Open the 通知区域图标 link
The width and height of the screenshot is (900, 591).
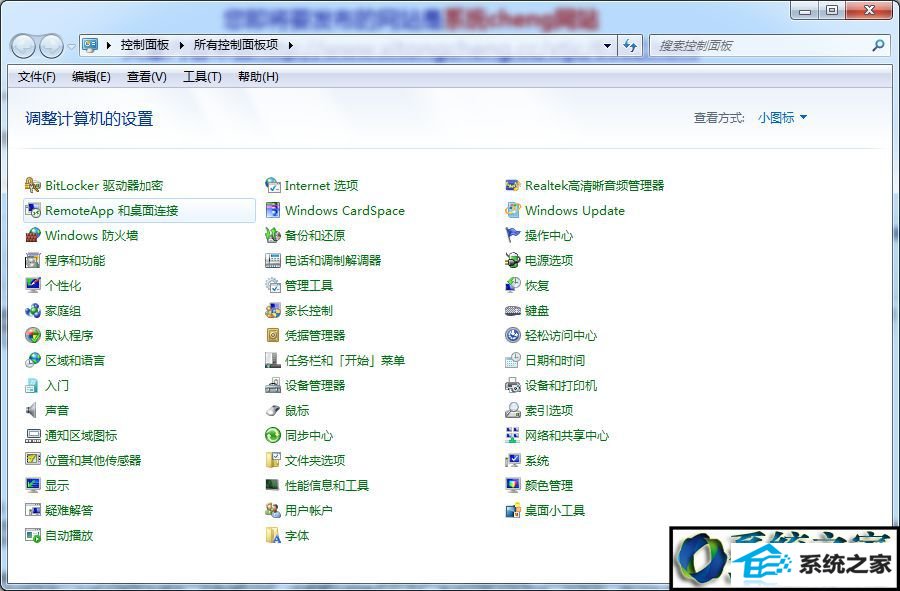(81, 436)
